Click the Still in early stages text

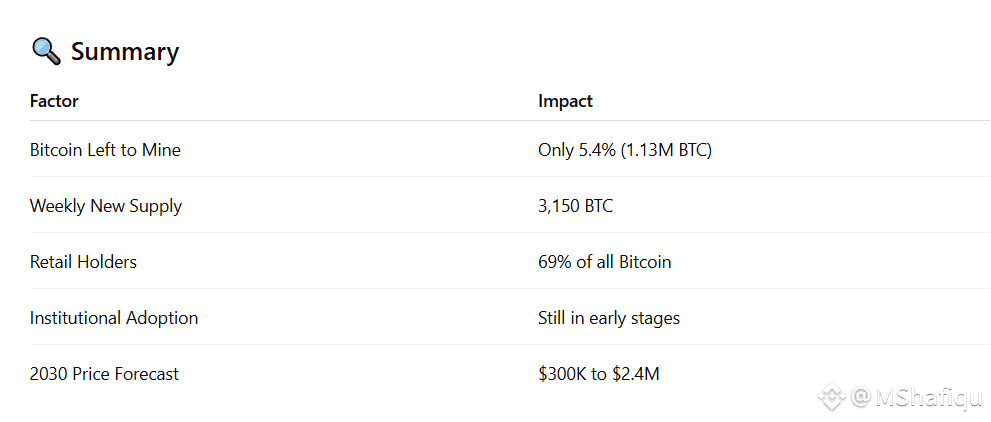pos(608,318)
